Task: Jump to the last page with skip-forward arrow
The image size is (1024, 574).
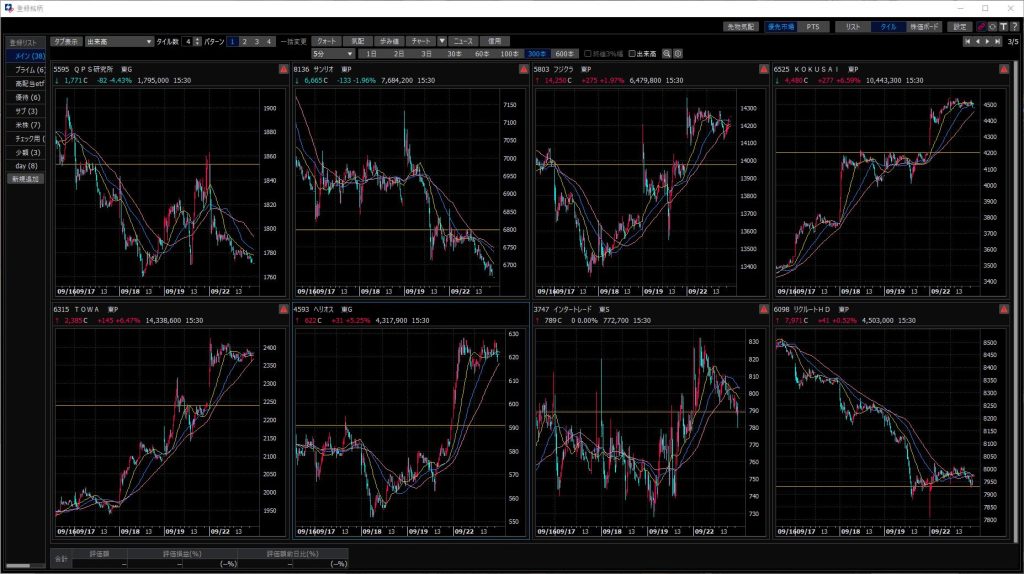Action: click(997, 42)
